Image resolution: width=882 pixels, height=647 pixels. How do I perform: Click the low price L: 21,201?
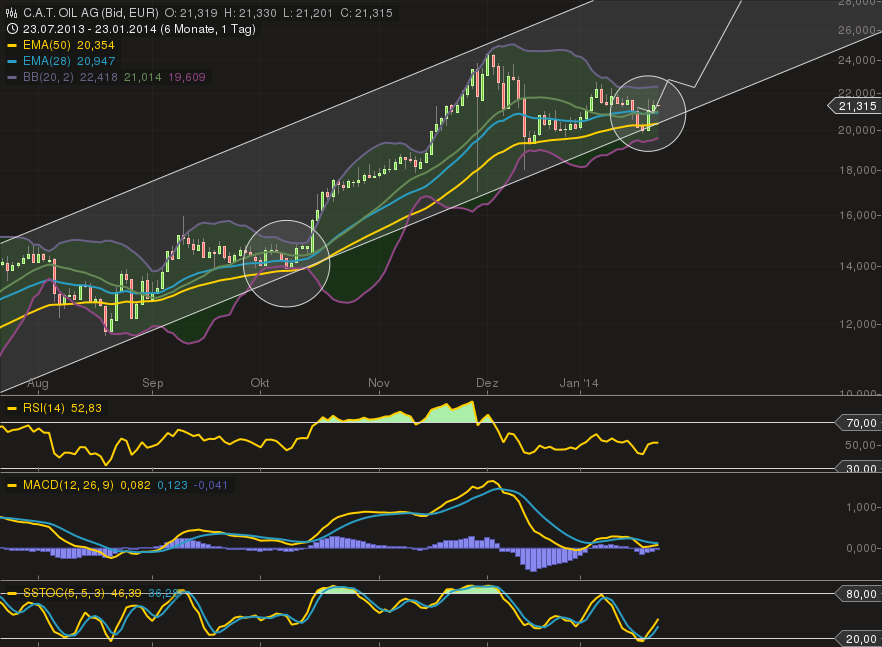308,13
